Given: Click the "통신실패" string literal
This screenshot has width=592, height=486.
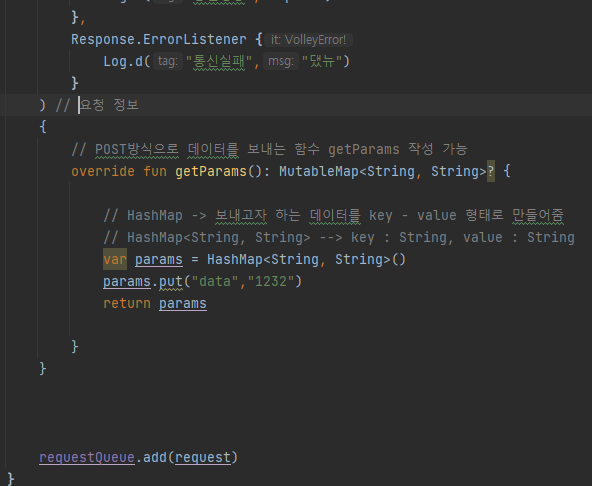Looking at the screenshot, I should [x=219, y=61].
